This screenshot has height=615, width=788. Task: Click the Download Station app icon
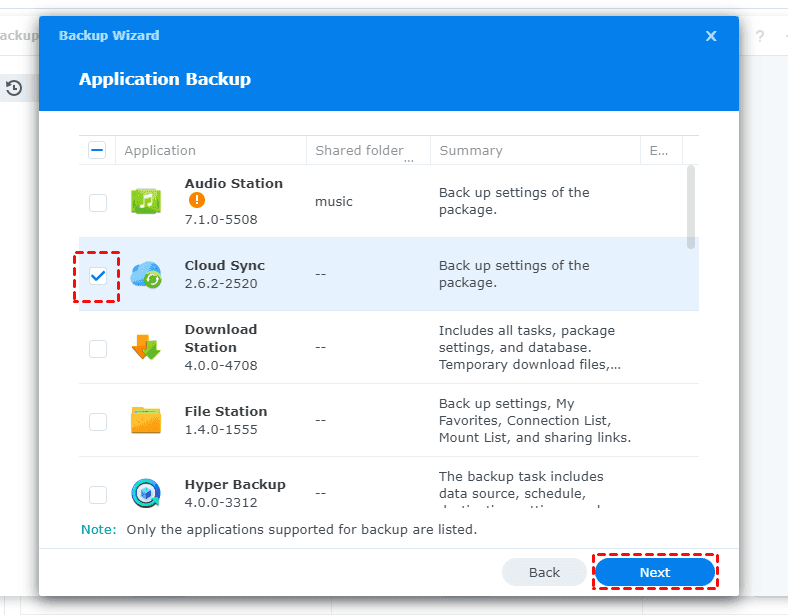[x=146, y=347]
